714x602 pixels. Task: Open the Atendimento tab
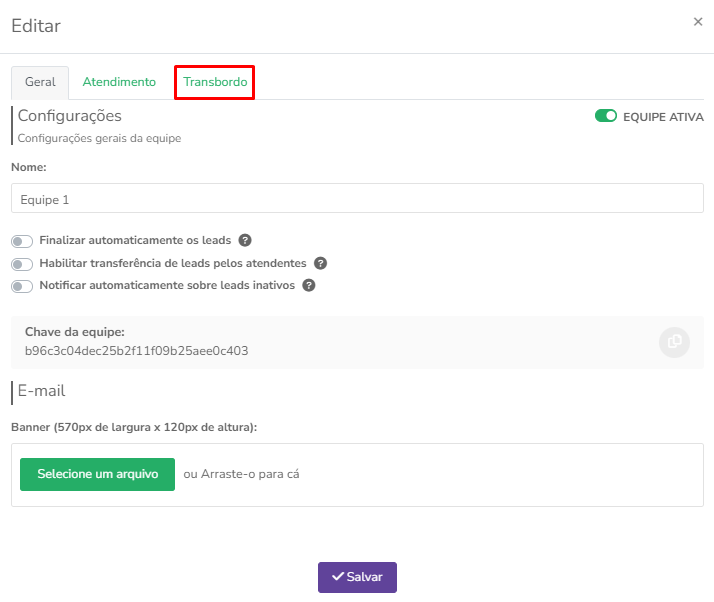click(119, 82)
